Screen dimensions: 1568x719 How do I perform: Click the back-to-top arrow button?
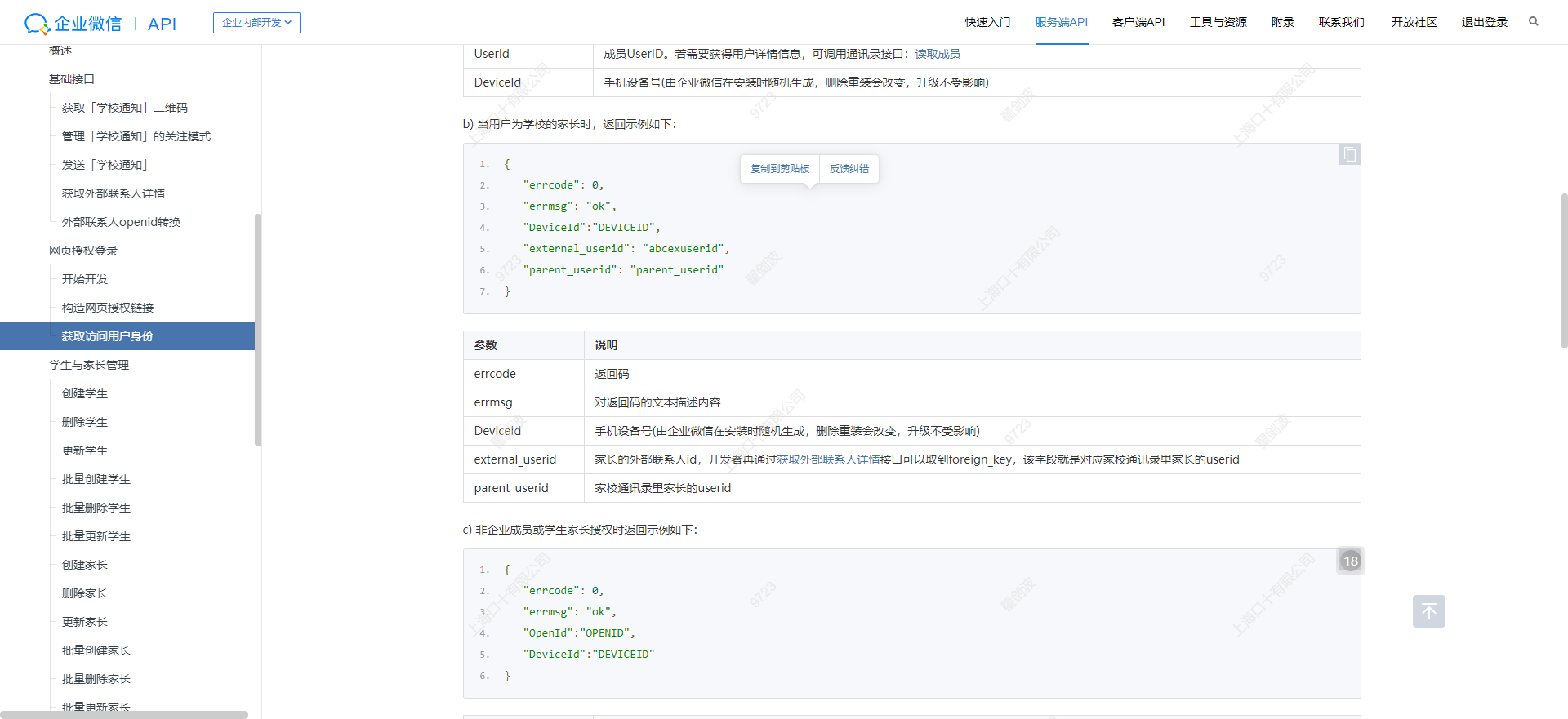pyautogui.click(x=1428, y=611)
